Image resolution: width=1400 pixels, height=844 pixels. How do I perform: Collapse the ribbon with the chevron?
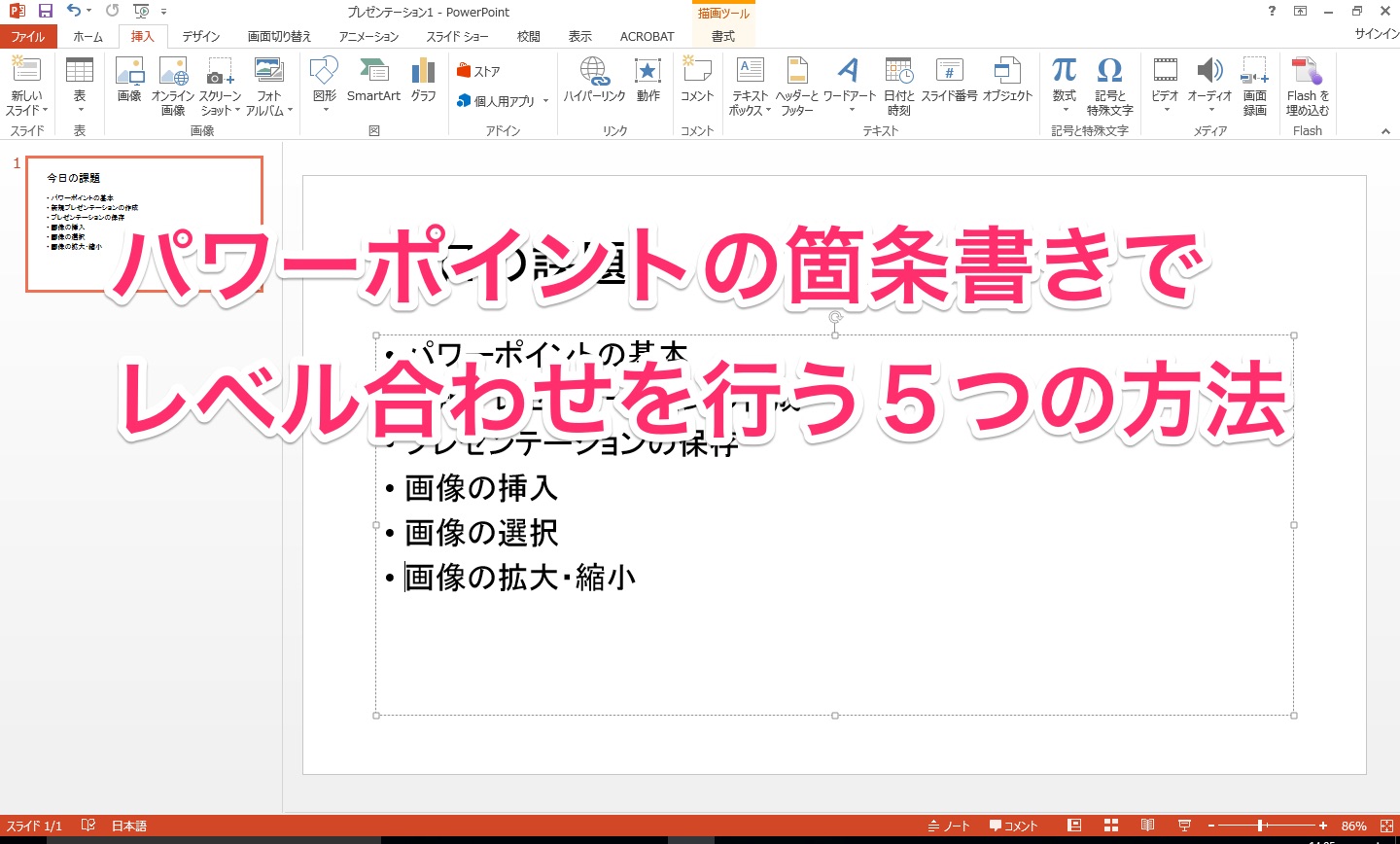(x=1385, y=131)
